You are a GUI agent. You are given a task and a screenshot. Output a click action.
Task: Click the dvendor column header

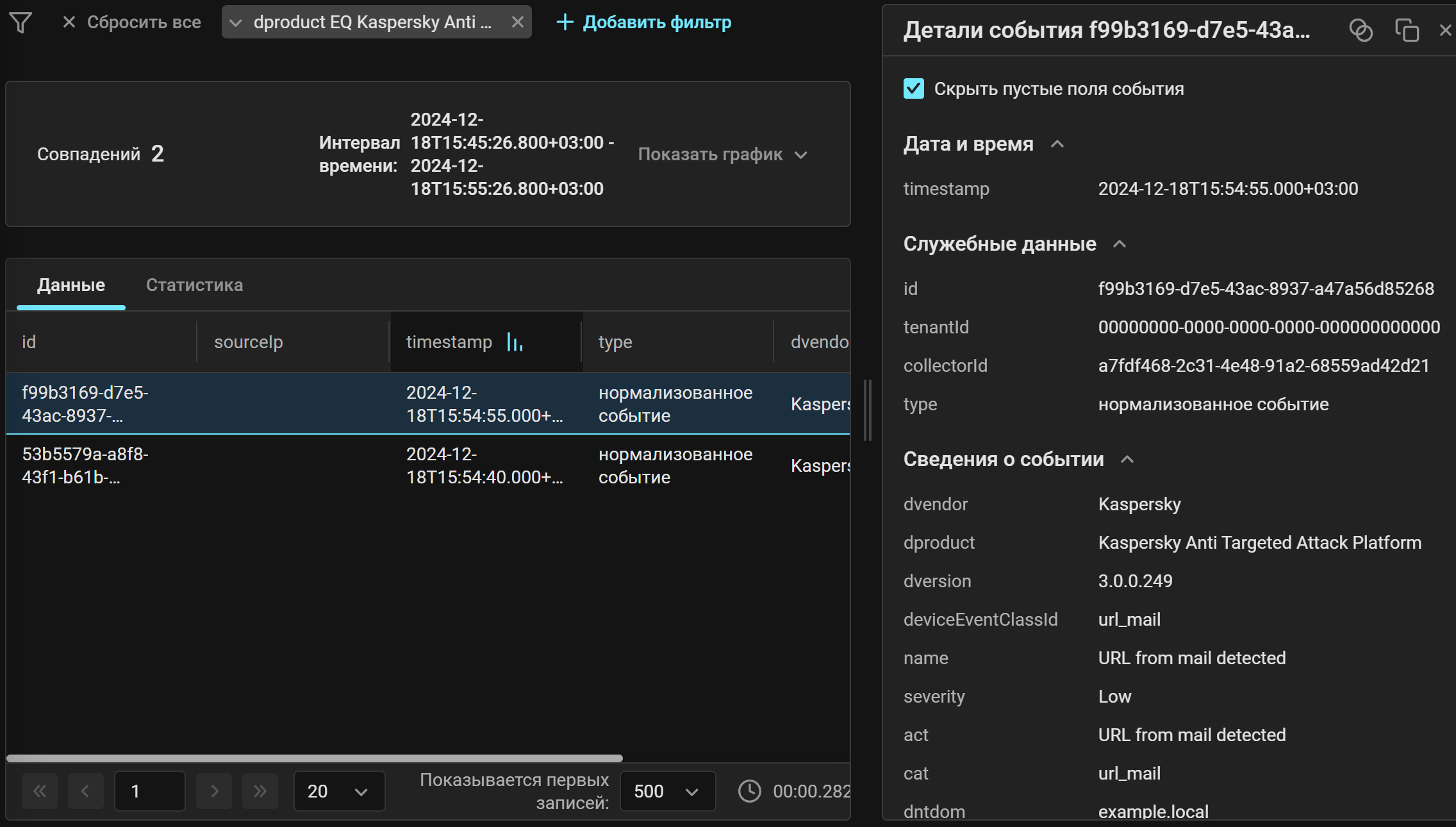(x=812, y=342)
